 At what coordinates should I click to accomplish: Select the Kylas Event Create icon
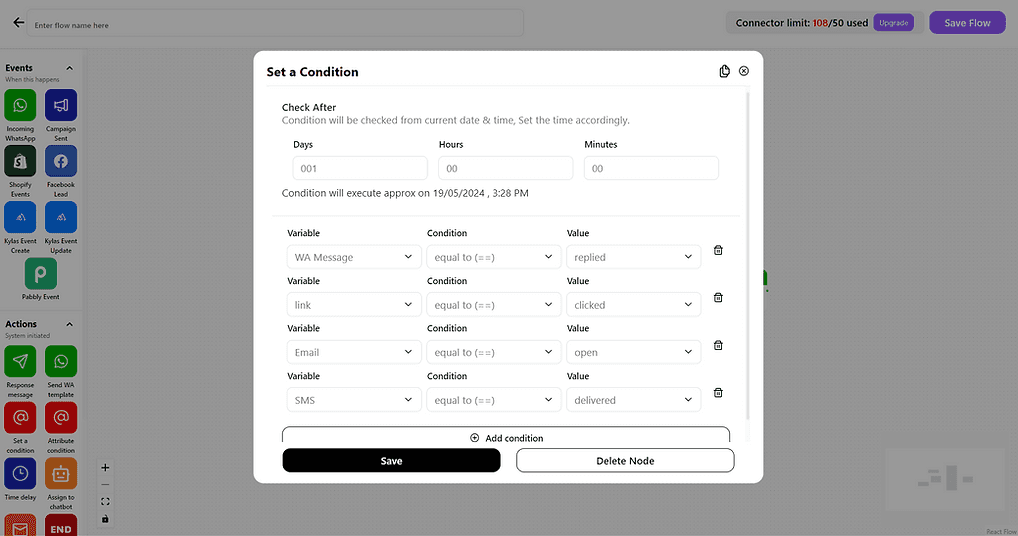point(20,217)
